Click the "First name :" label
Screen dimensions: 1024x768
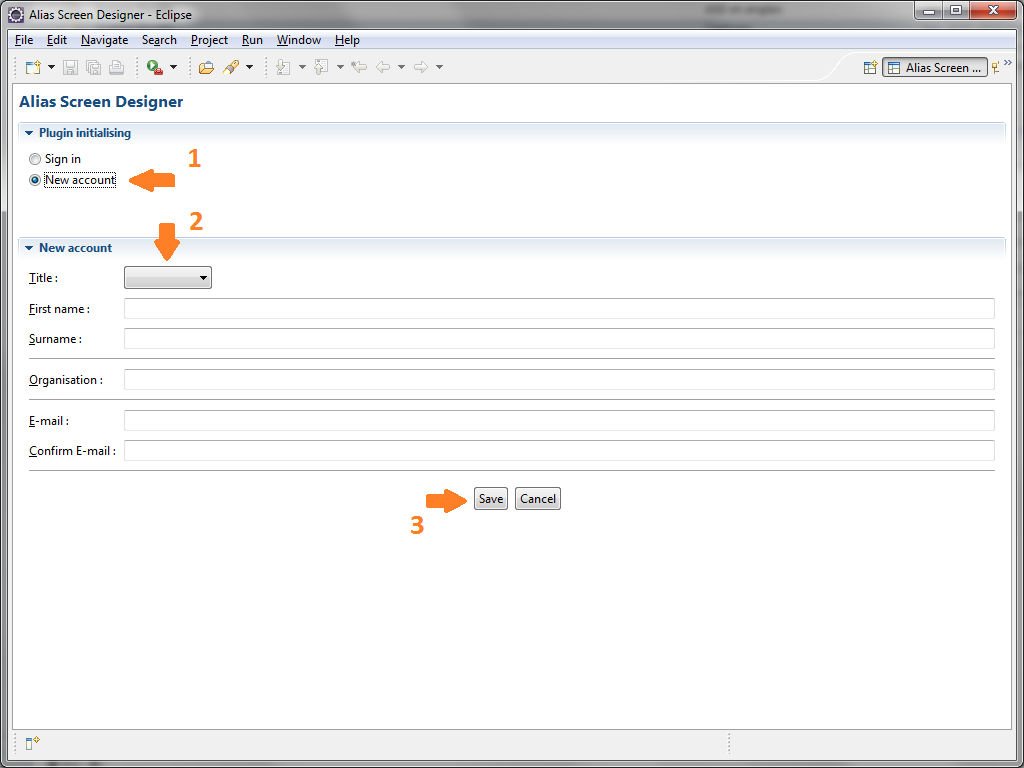point(59,309)
